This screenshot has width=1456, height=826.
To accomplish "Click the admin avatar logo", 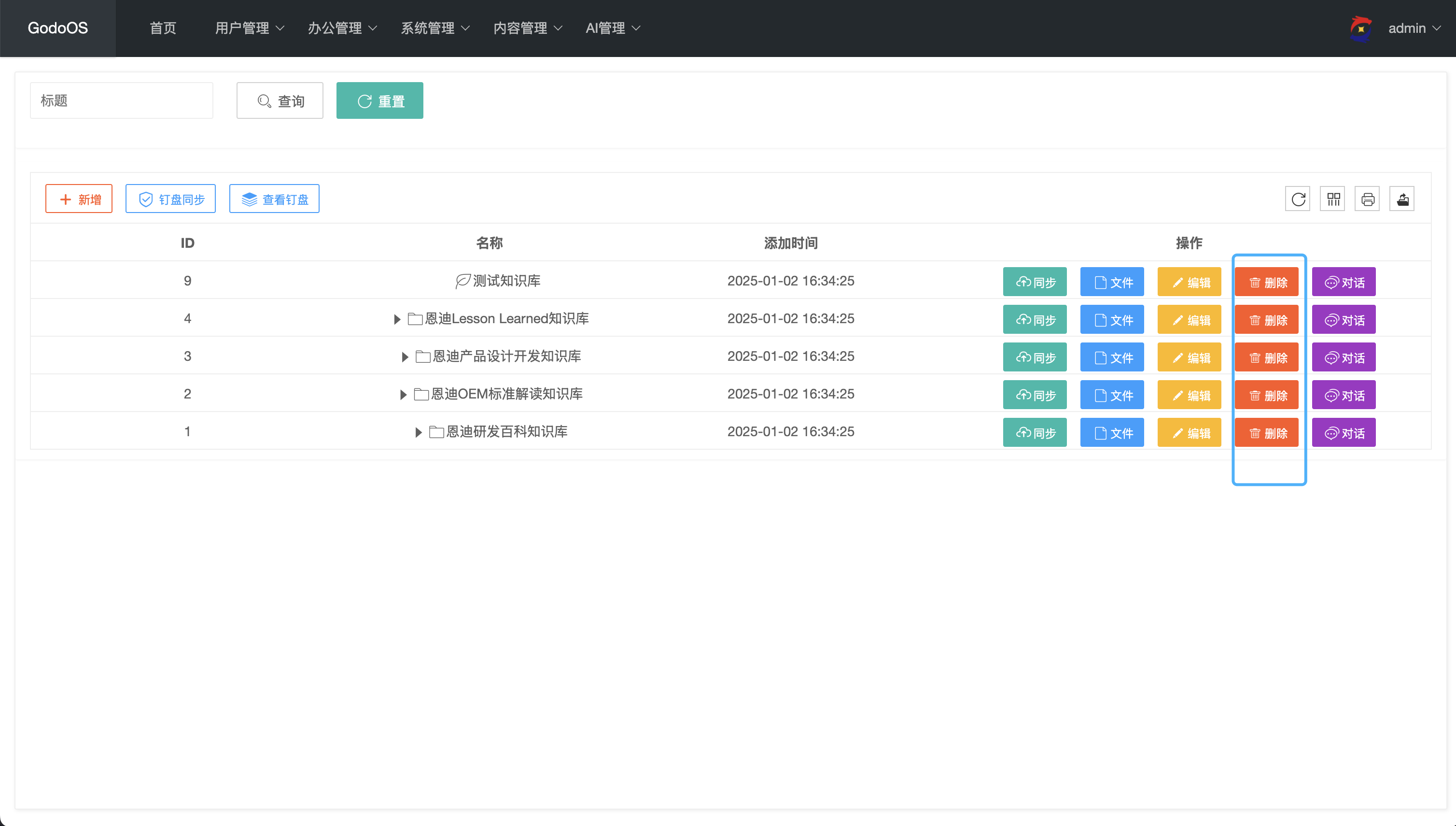I will [x=1361, y=28].
